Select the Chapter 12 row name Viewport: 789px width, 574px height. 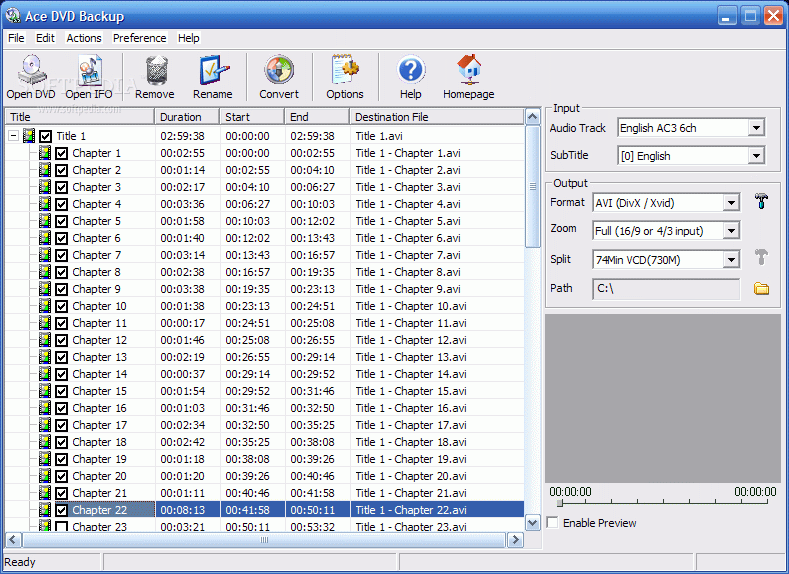coord(100,340)
